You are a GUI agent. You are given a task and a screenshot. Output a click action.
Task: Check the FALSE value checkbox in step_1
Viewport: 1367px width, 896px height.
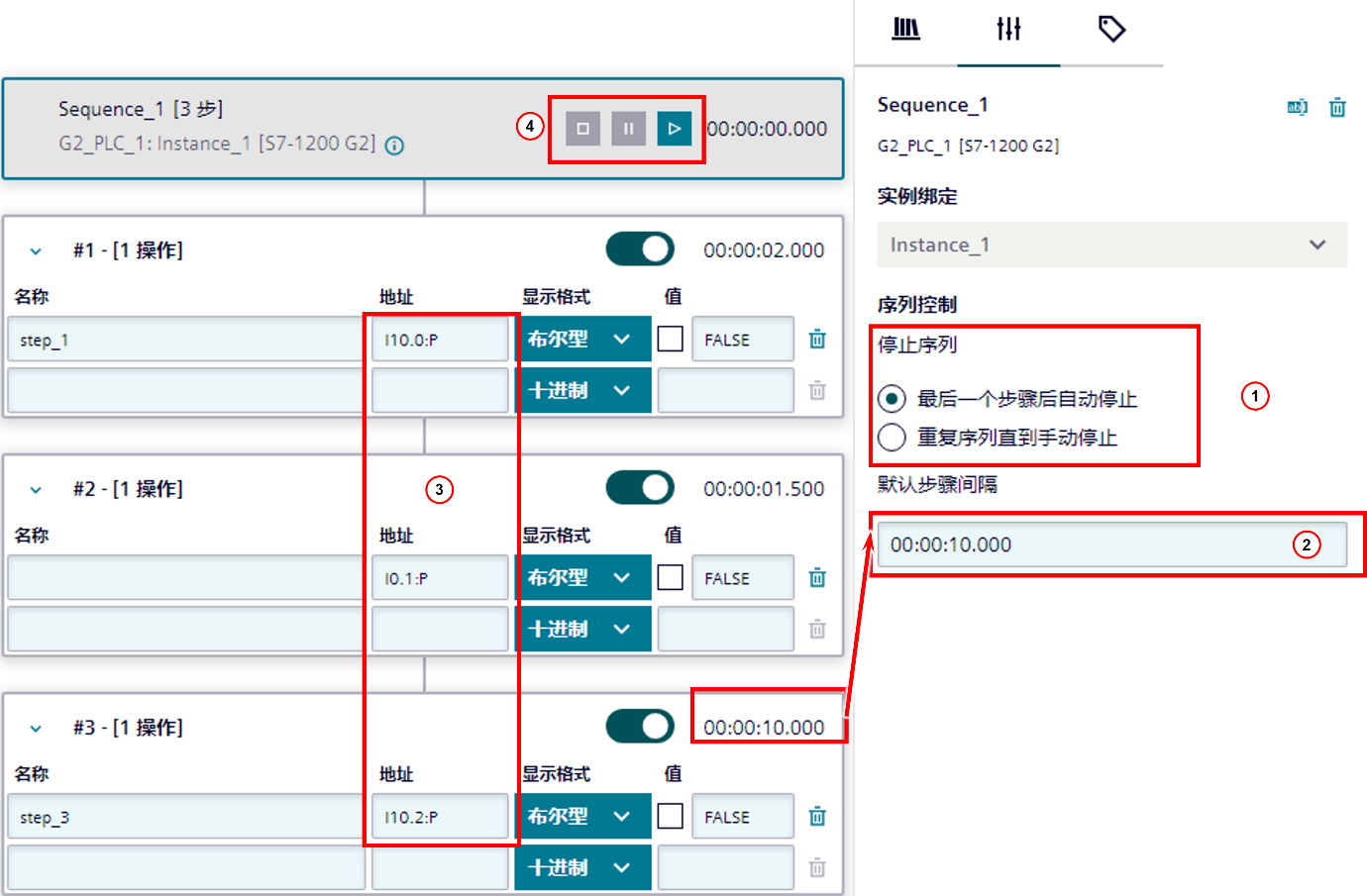(669, 339)
